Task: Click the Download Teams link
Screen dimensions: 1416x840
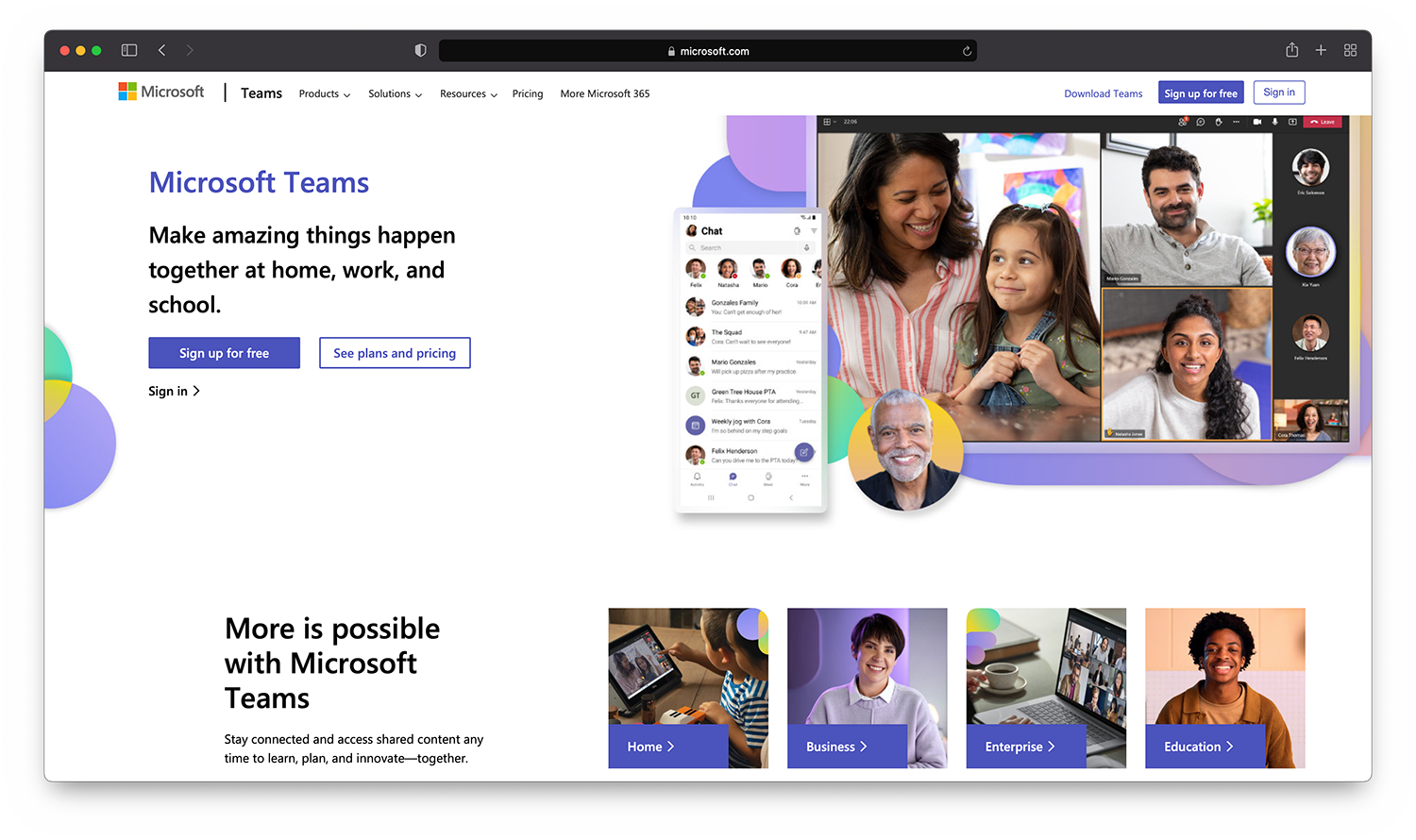Action: coord(1104,93)
